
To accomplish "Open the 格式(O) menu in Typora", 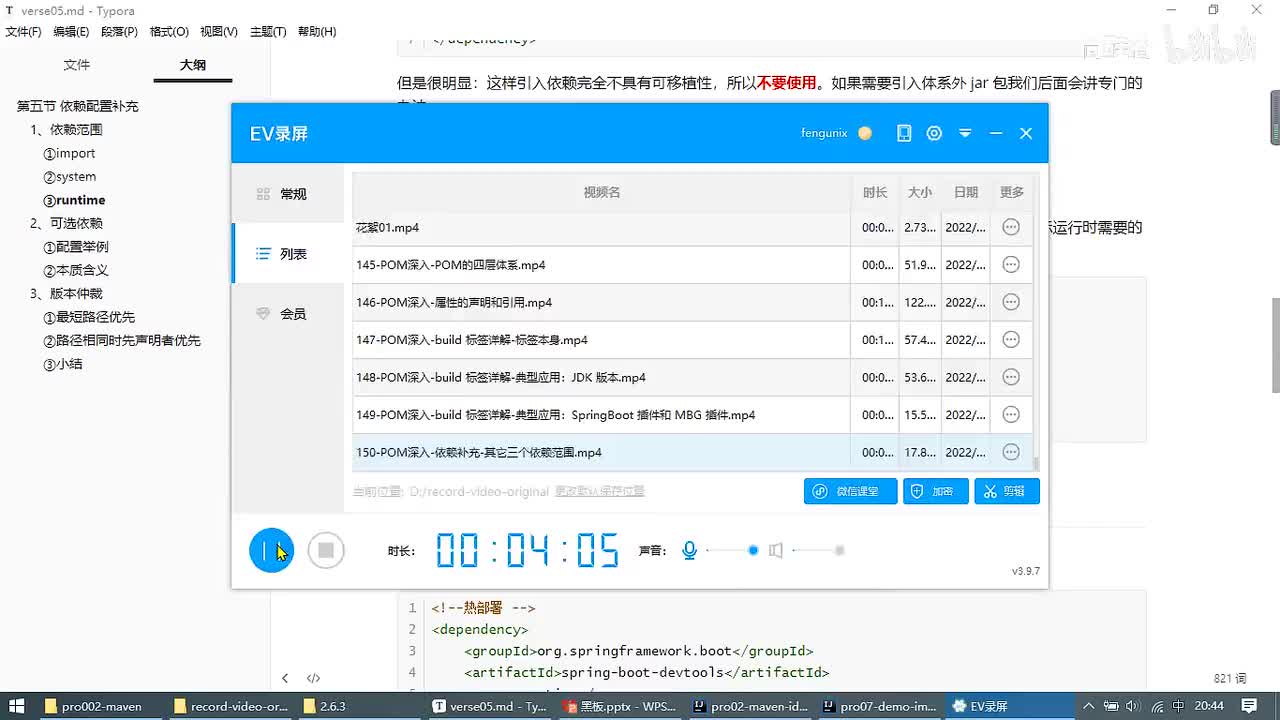I will [169, 32].
